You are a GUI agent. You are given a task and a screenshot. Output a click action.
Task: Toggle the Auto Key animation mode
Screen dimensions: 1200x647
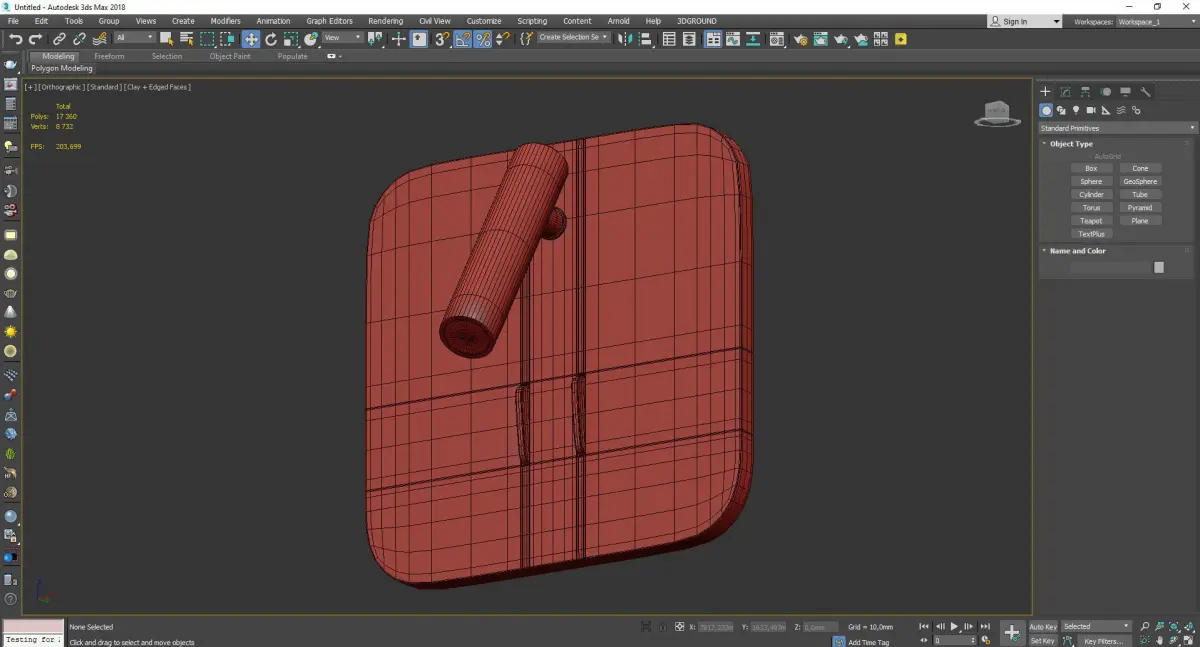pos(1043,627)
